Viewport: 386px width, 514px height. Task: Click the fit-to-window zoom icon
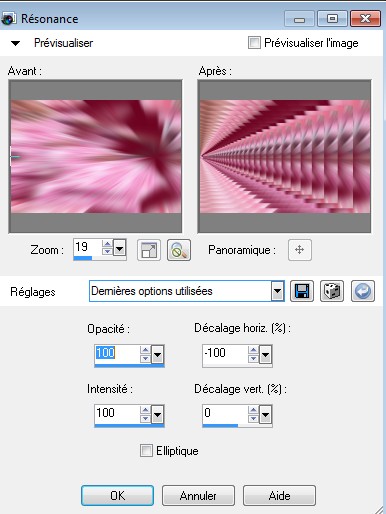(x=149, y=250)
